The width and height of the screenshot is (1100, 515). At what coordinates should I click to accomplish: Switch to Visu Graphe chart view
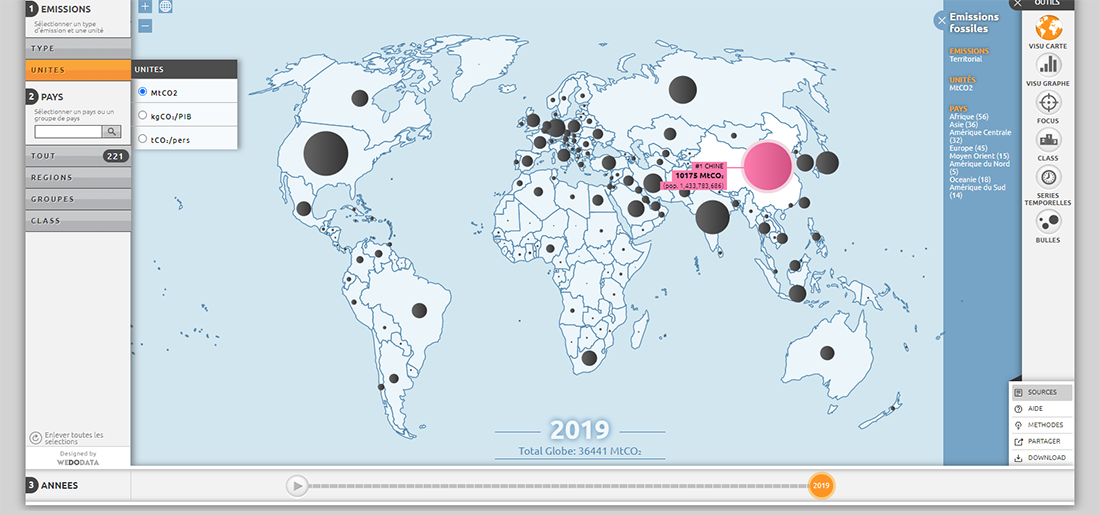pos(1048,66)
